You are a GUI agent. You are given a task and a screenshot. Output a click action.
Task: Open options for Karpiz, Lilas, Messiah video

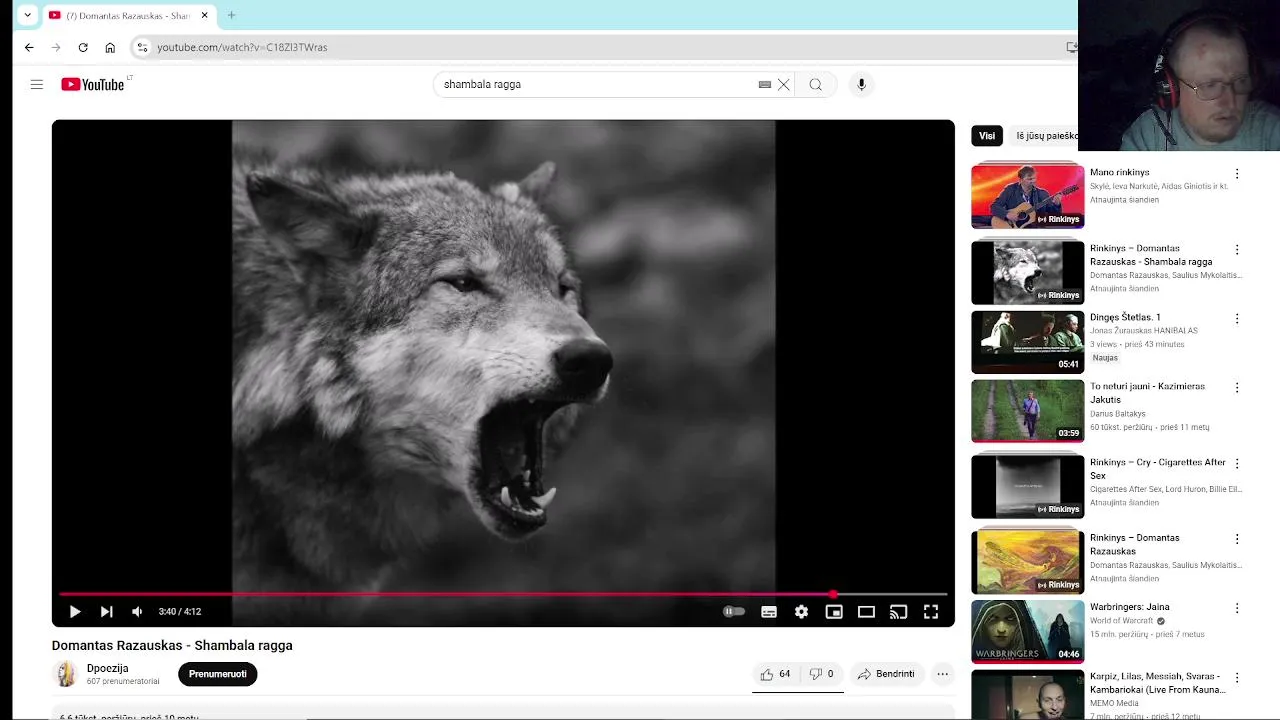1237,678
